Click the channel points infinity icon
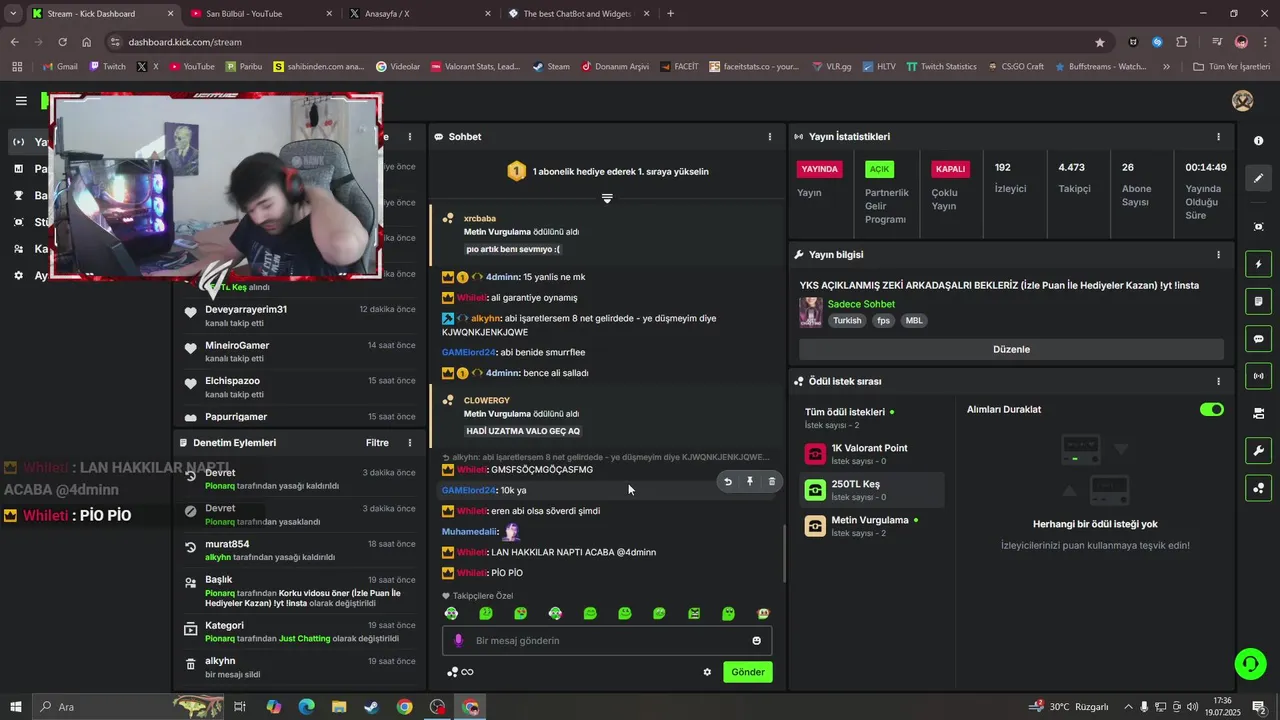Viewport: 1280px width, 720px height. (460, 672)
